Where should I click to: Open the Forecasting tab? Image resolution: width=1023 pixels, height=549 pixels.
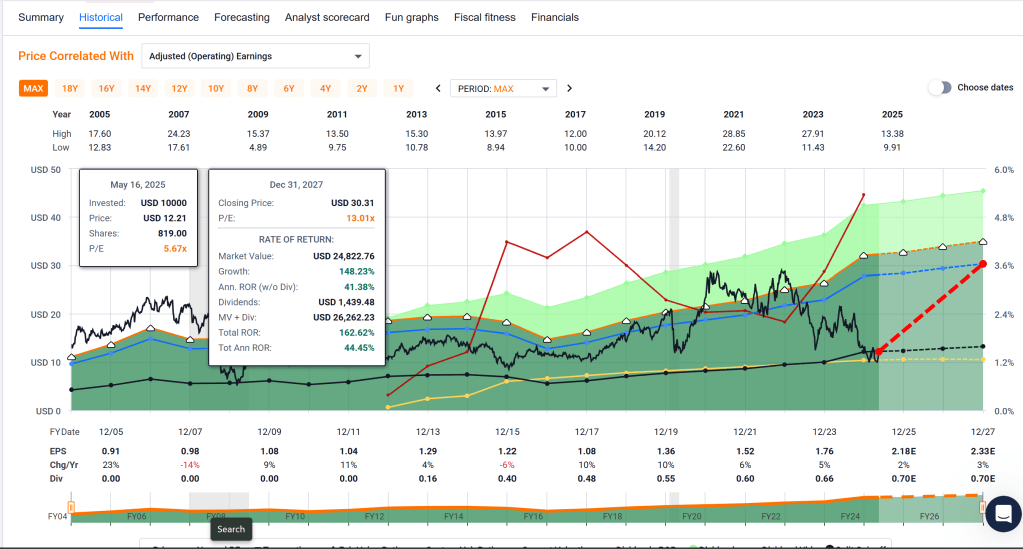pos(241,17)
